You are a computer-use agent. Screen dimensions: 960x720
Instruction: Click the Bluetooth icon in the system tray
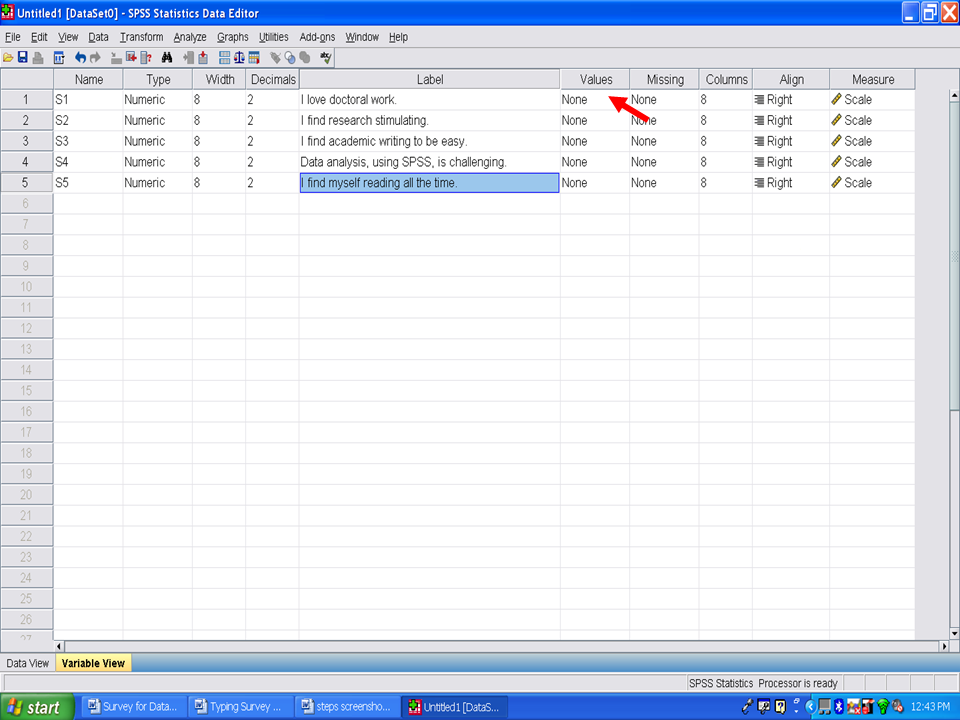[840, 707]
